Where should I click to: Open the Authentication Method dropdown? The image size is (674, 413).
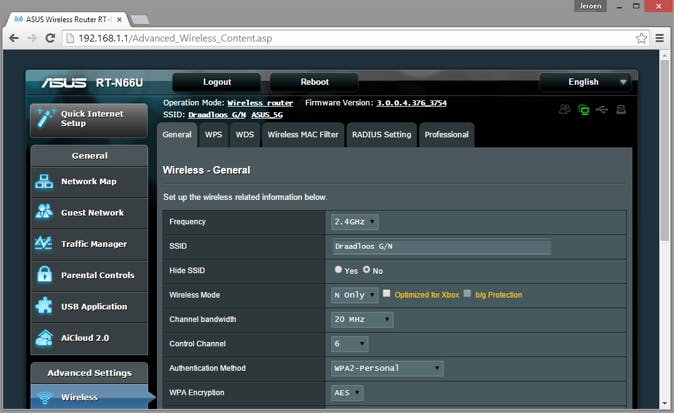(x=387, y=368)
